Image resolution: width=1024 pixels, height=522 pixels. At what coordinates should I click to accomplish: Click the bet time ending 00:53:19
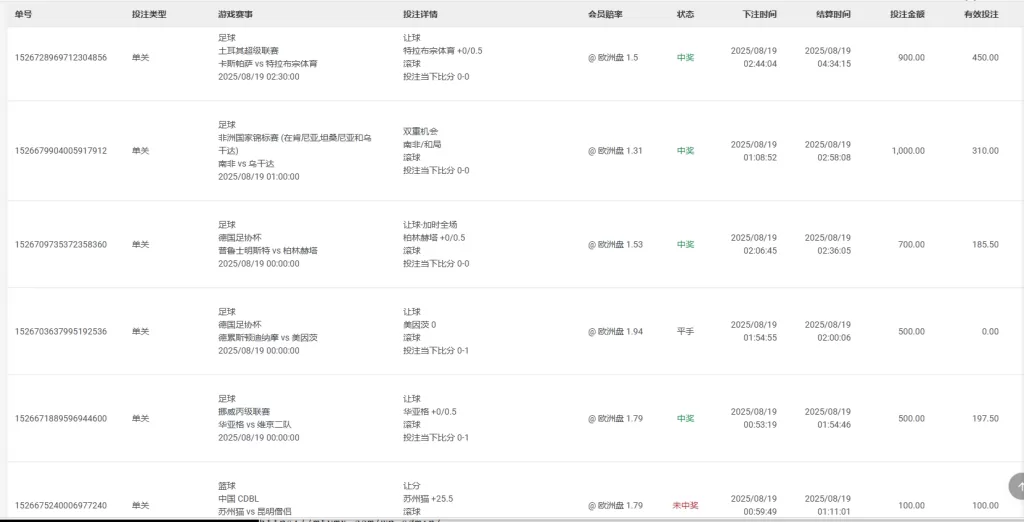click(x=754, y=418)
